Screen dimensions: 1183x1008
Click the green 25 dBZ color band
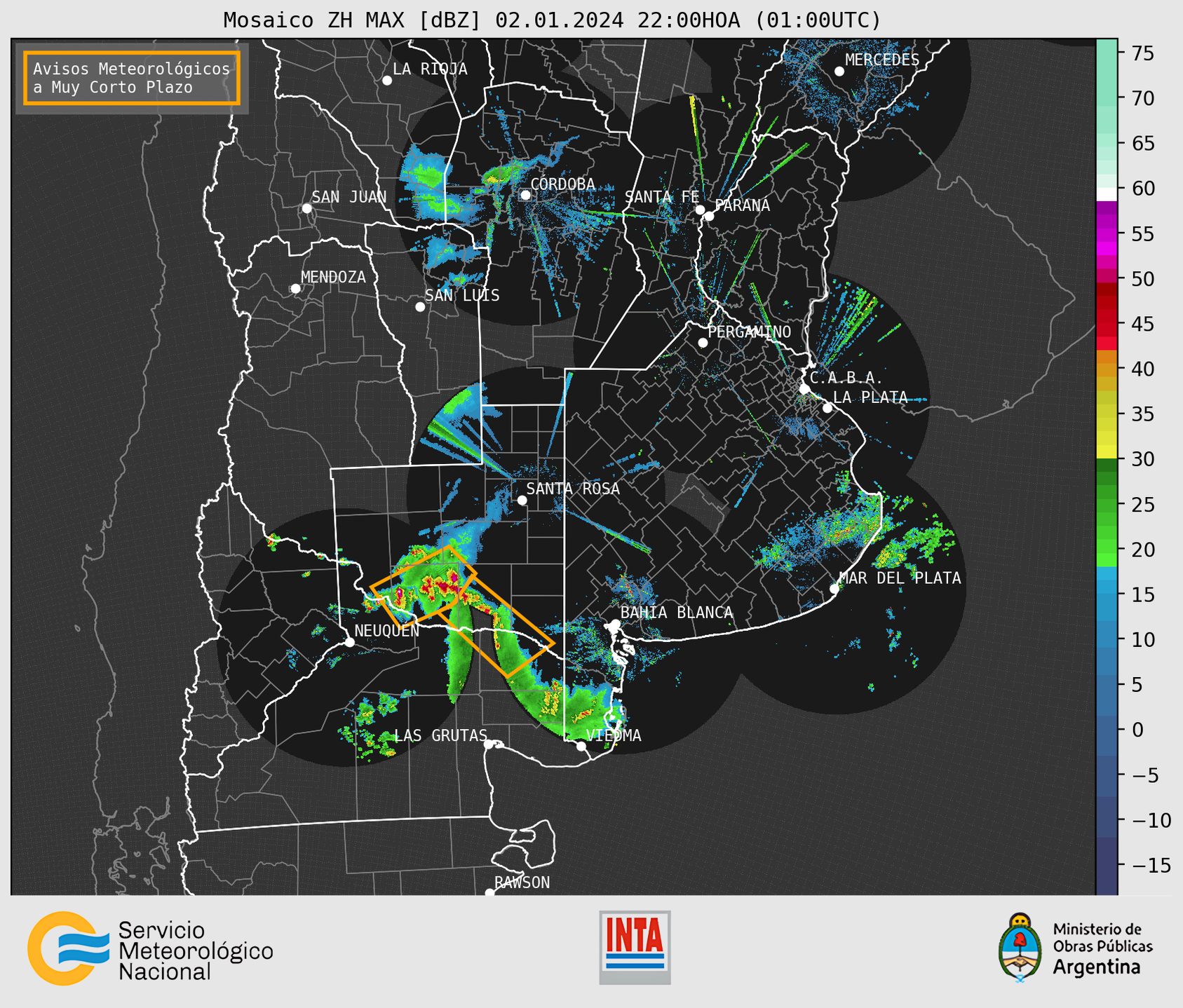tap(1107, 504)
